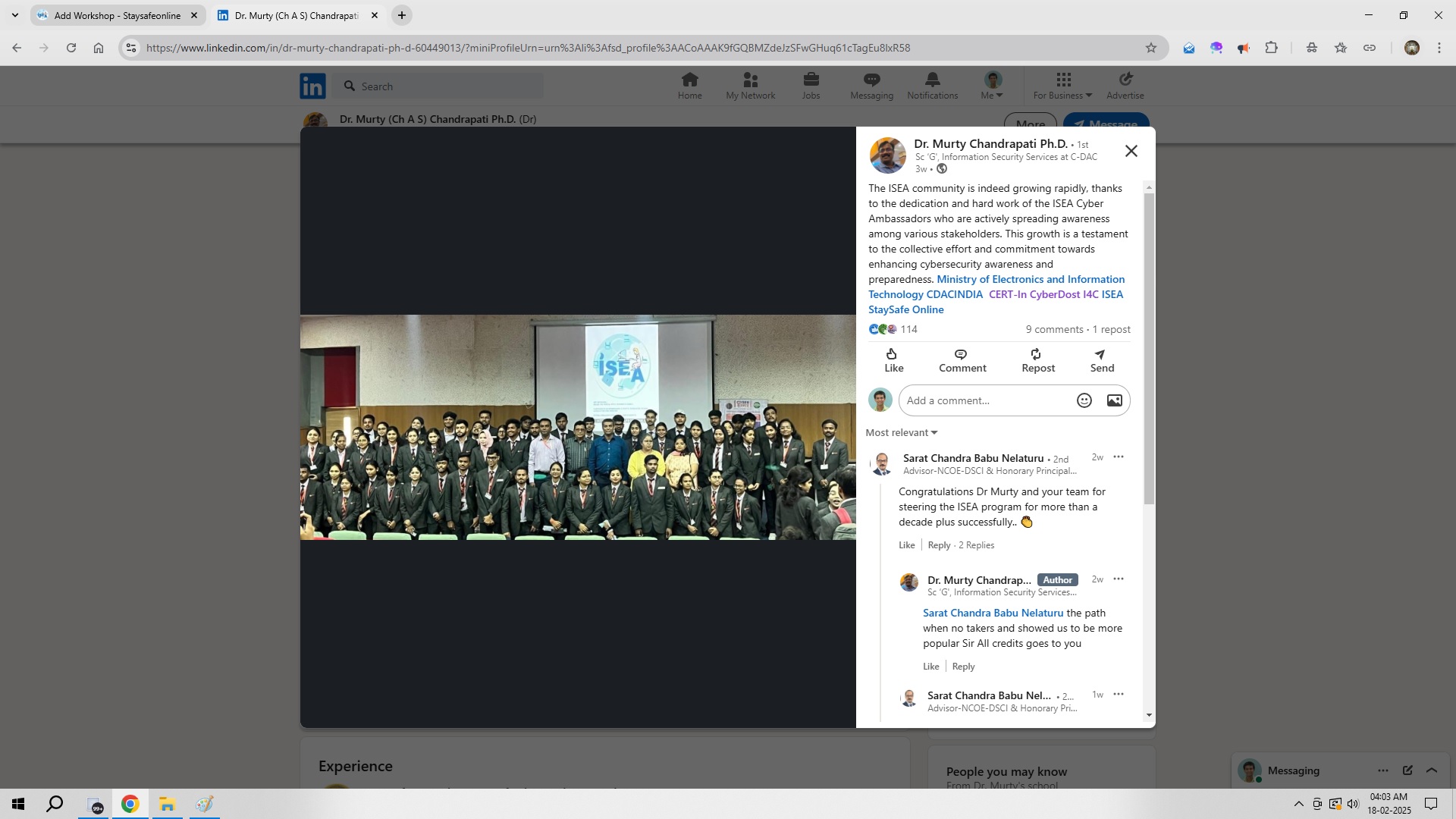
Task: Click the Repost icon under the post
Action: coord(1037,355)
